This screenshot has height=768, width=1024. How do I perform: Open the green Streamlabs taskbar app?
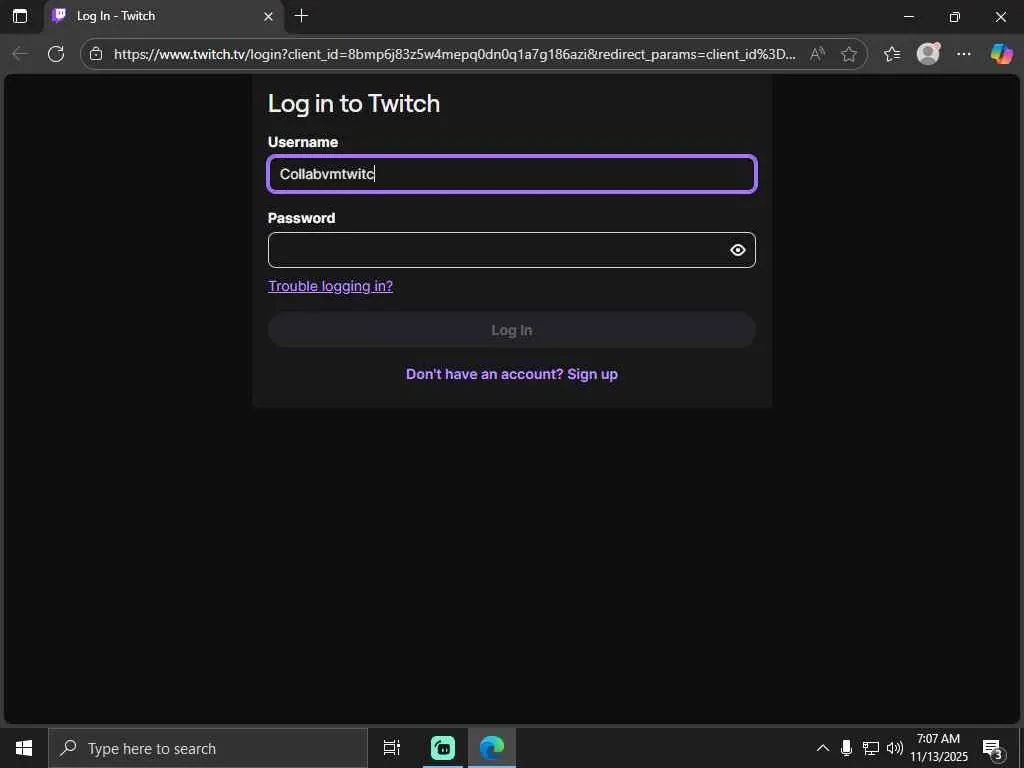click(443, 748)
